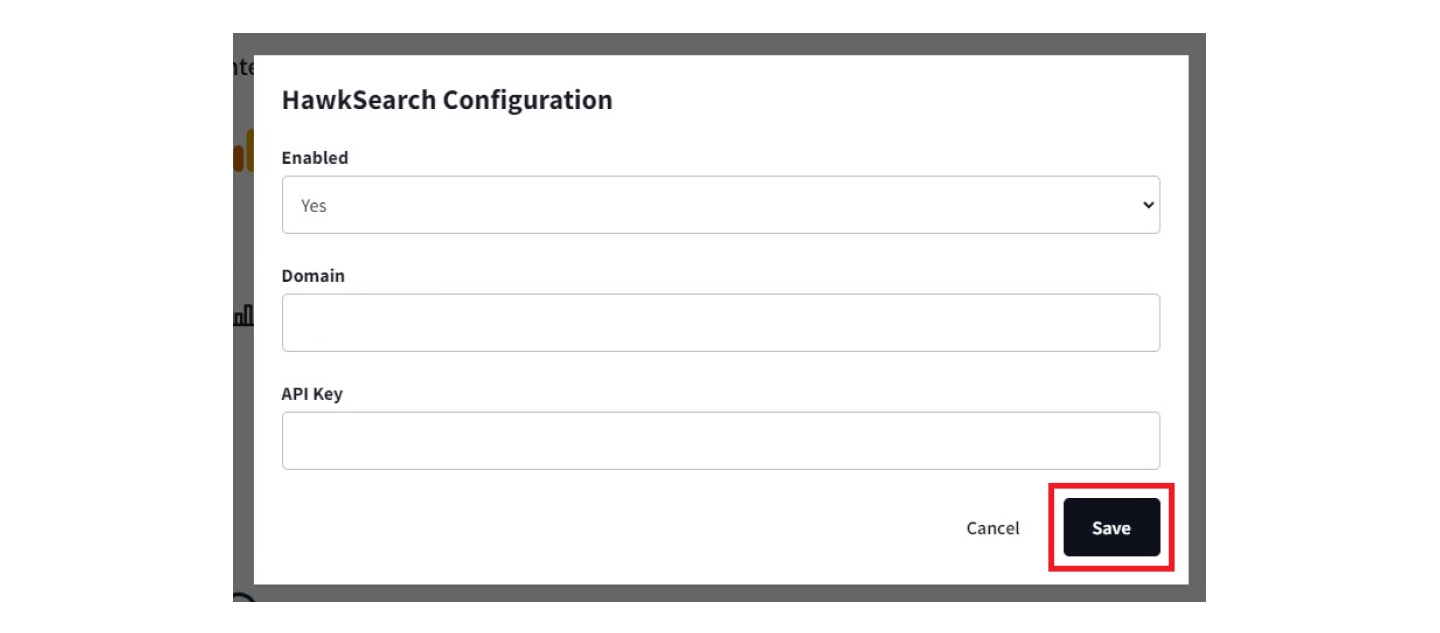Cancel the HawkSearch configuration dialog
1440x633 pixels.
tap(994, 529)
